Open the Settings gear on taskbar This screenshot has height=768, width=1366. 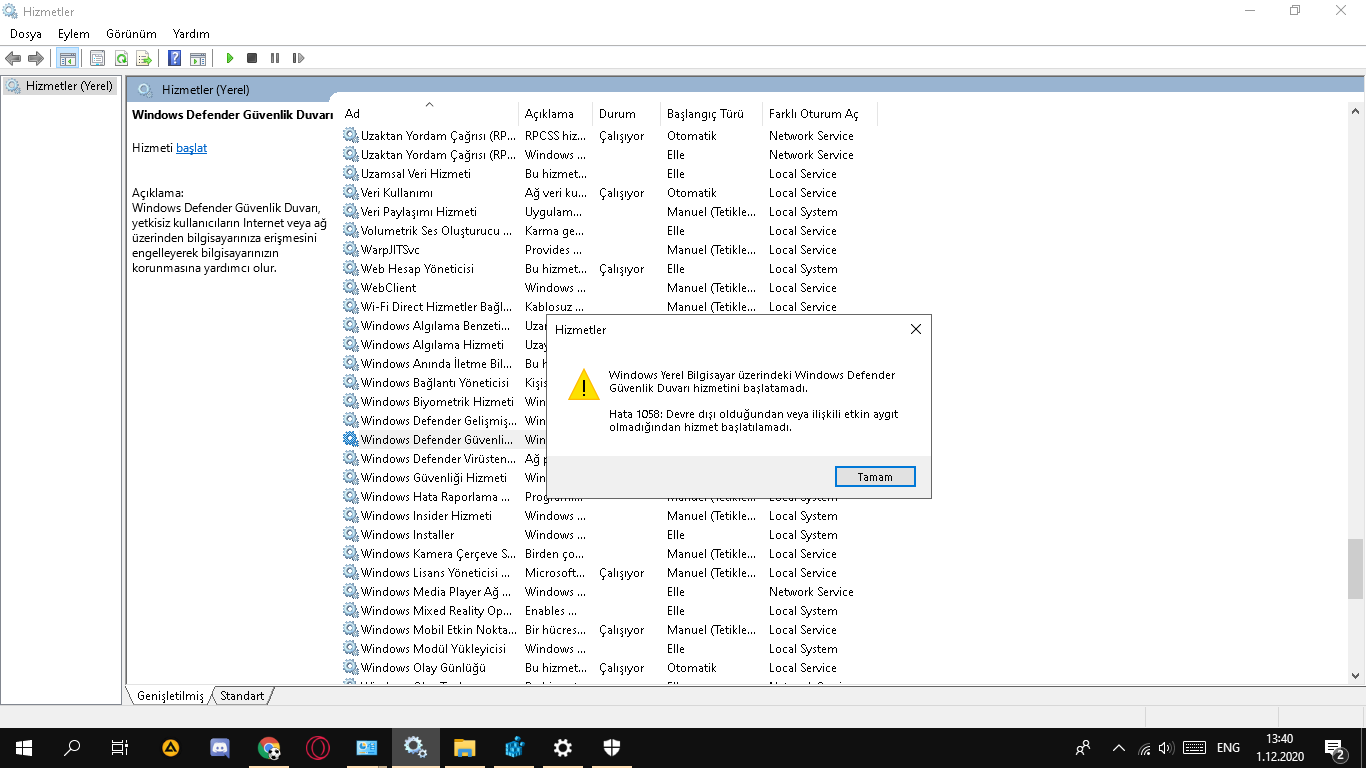coord(563,747)
